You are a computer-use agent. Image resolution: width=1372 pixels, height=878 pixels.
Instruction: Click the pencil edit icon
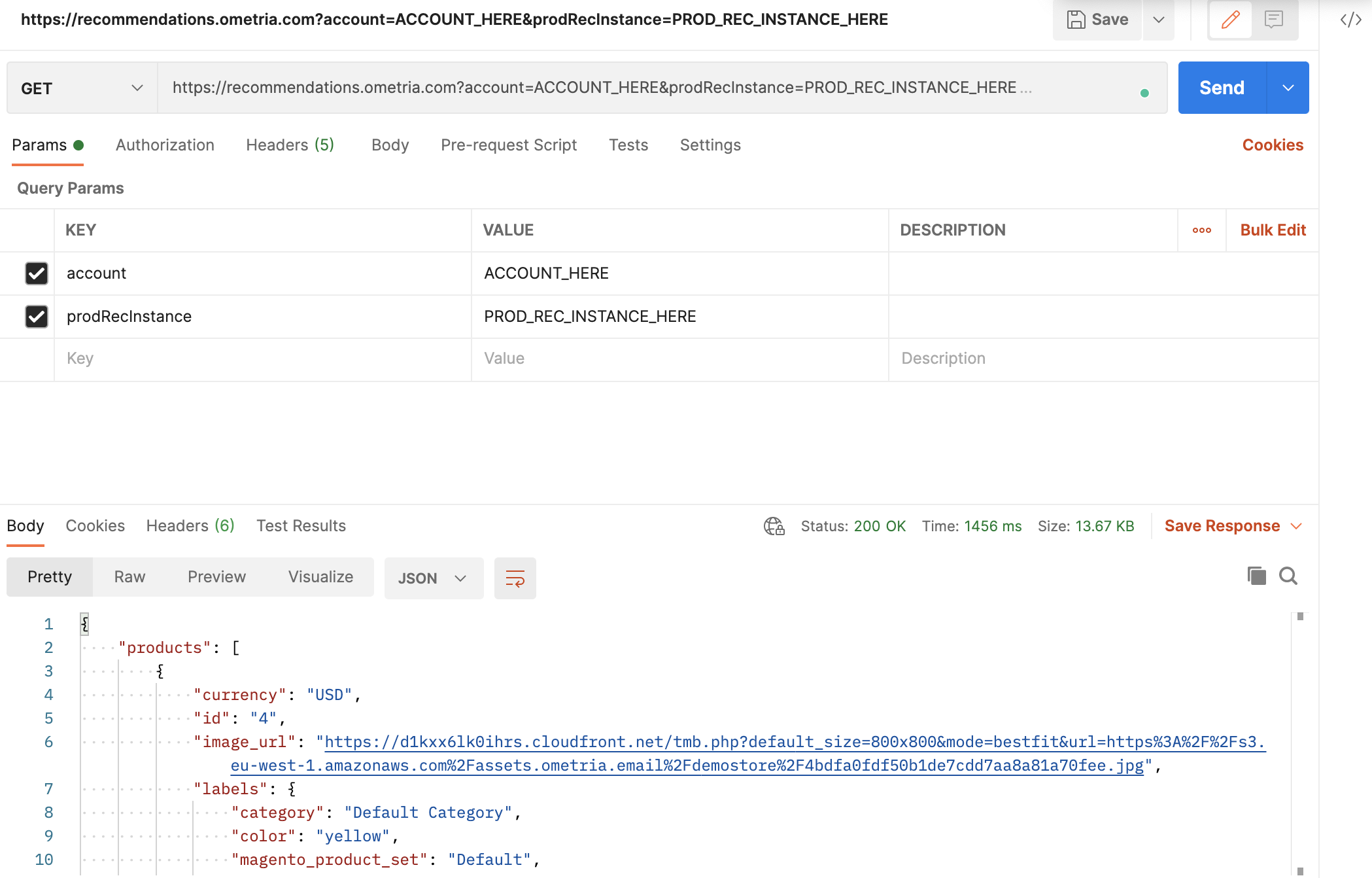(x=1230, y=20)
